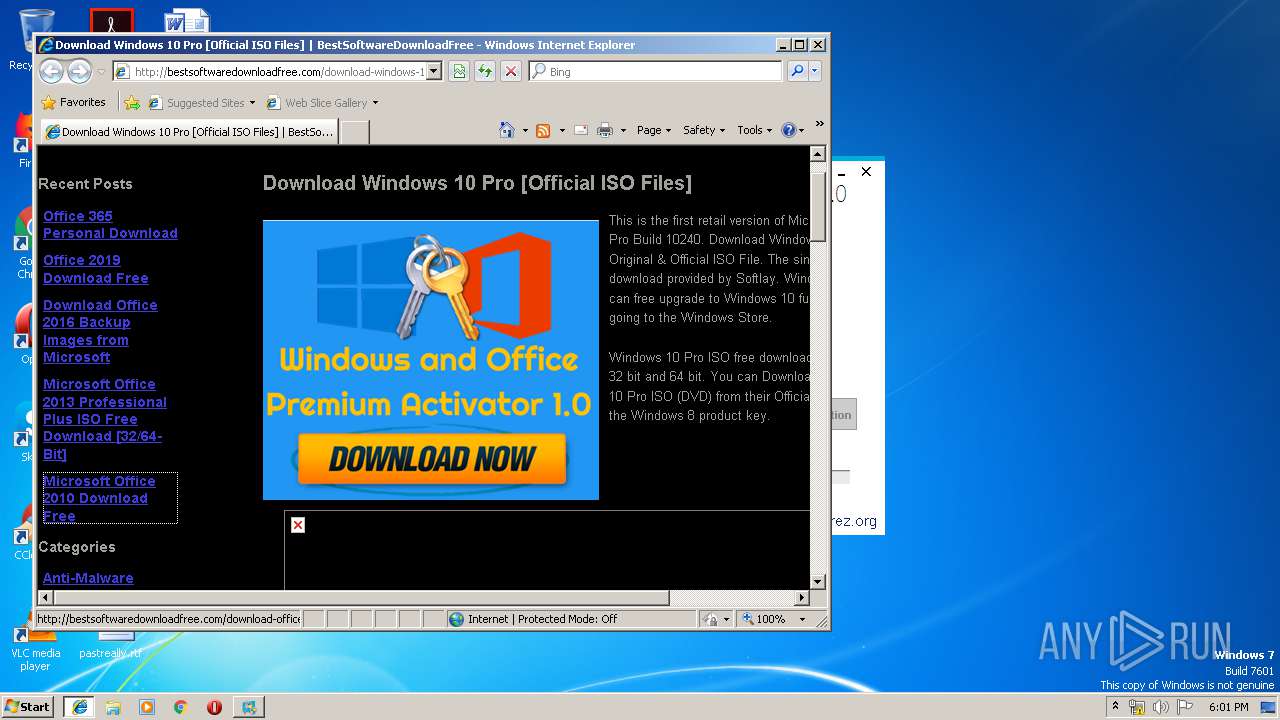Open the Safety menu
Screen dimensions: 1280x720
704,130
